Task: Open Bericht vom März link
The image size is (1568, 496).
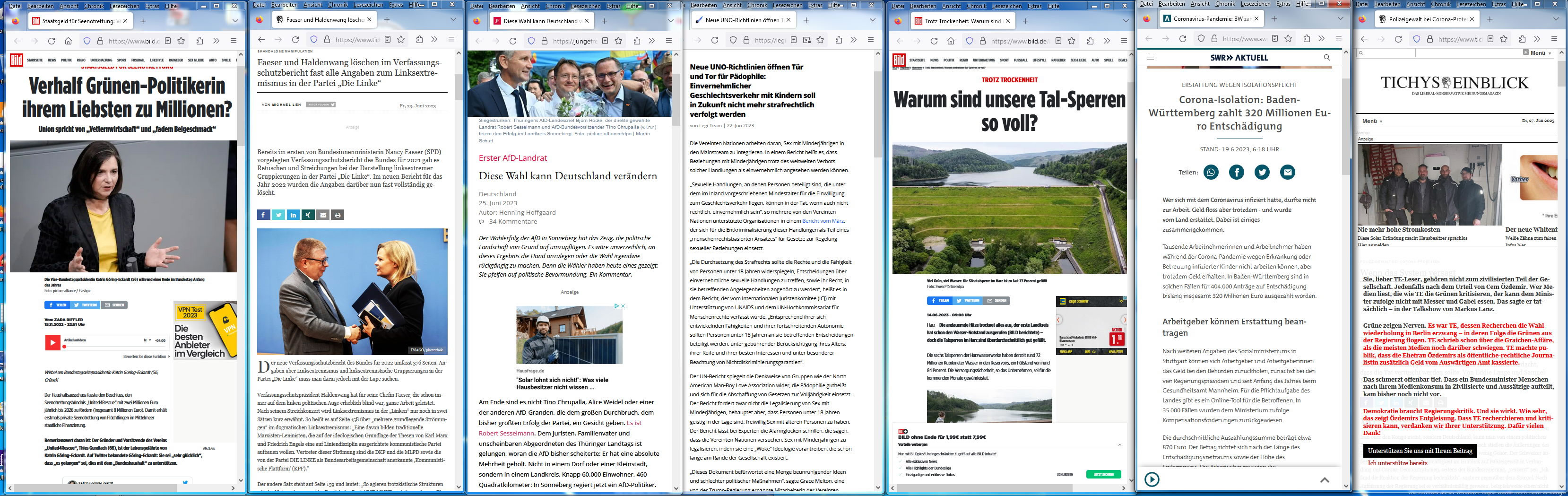Action: pos(823,221)
